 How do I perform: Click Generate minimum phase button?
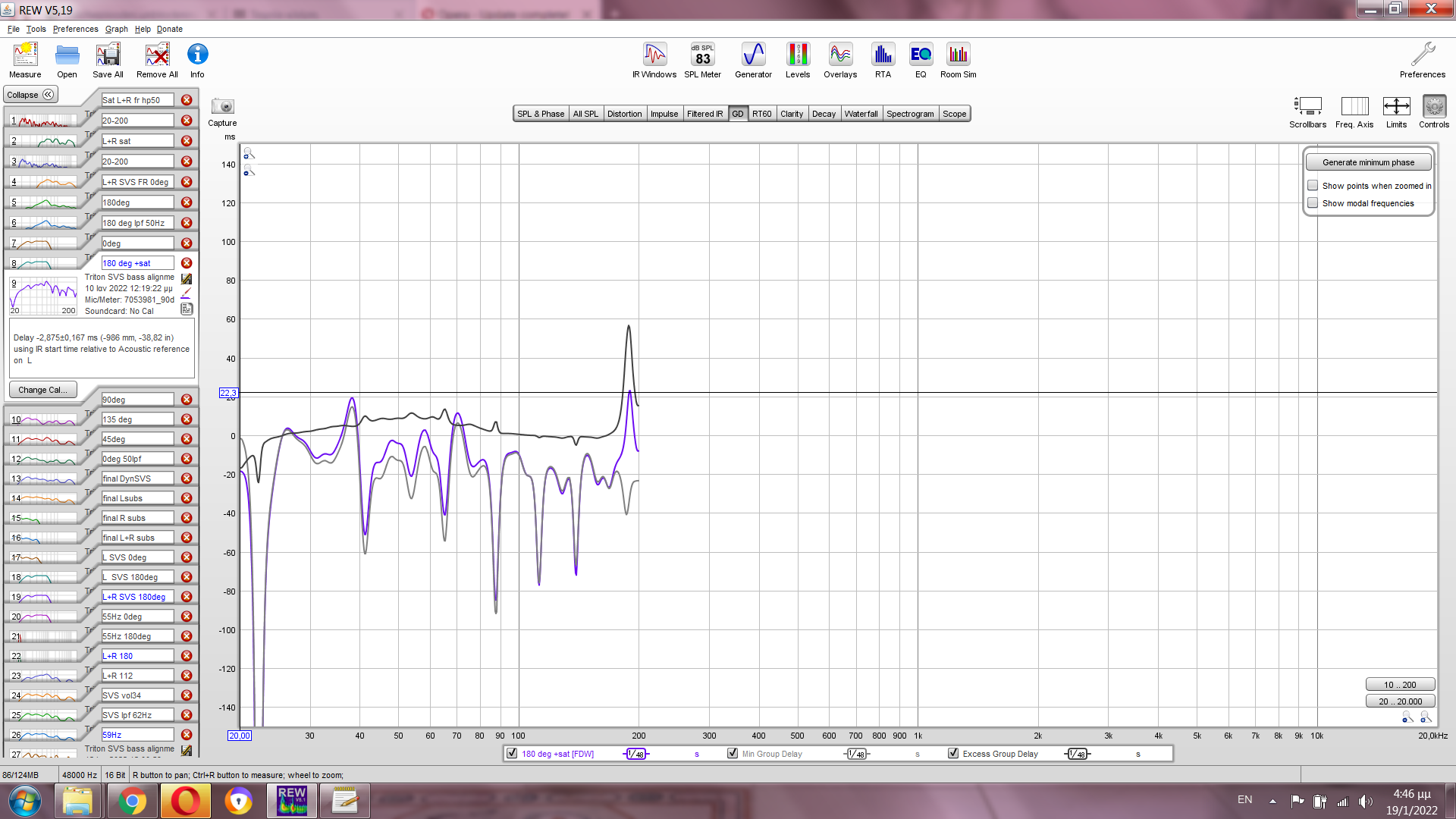coord(1368,162)
